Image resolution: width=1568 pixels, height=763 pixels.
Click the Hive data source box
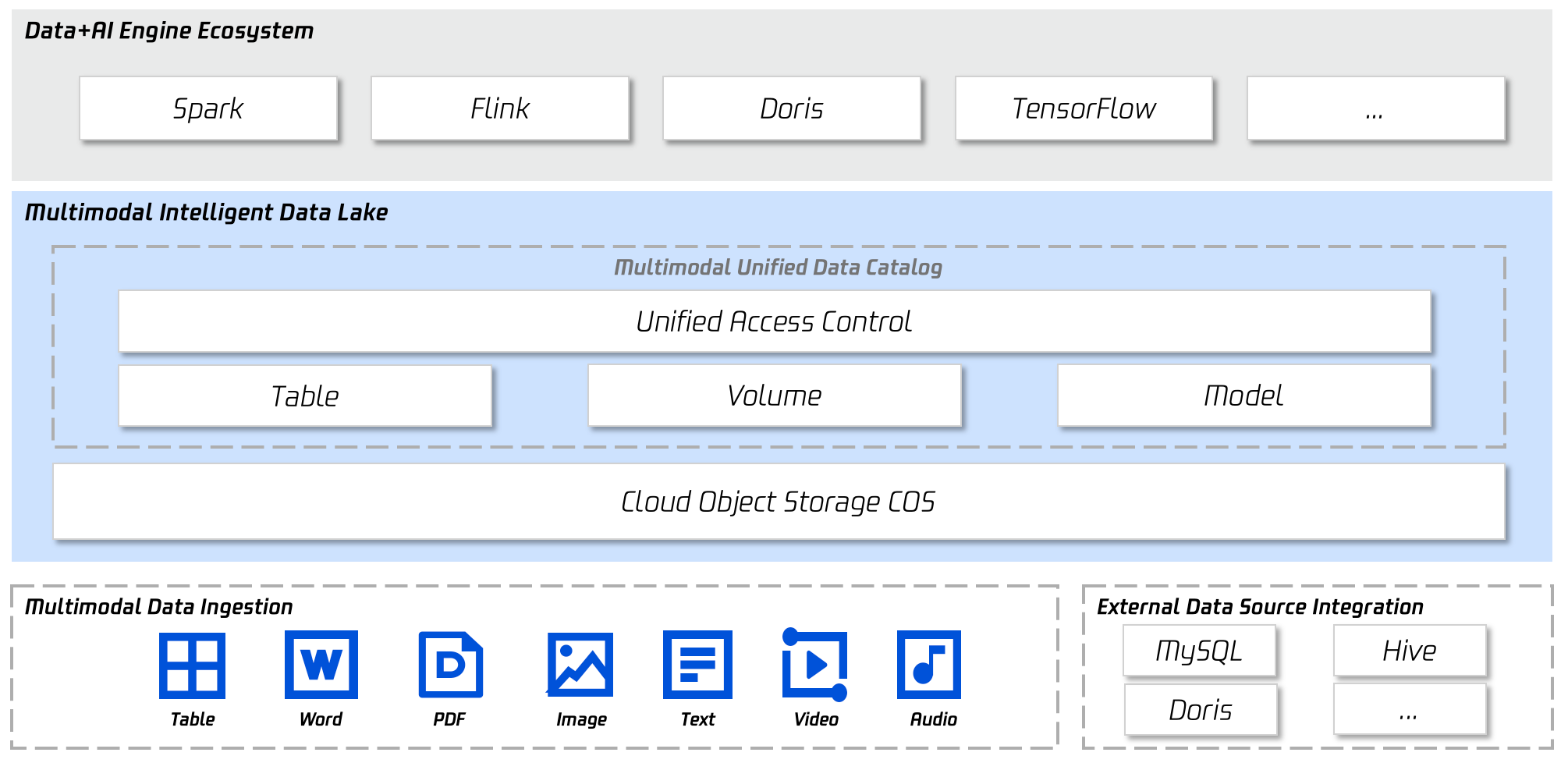point(1410,651)
